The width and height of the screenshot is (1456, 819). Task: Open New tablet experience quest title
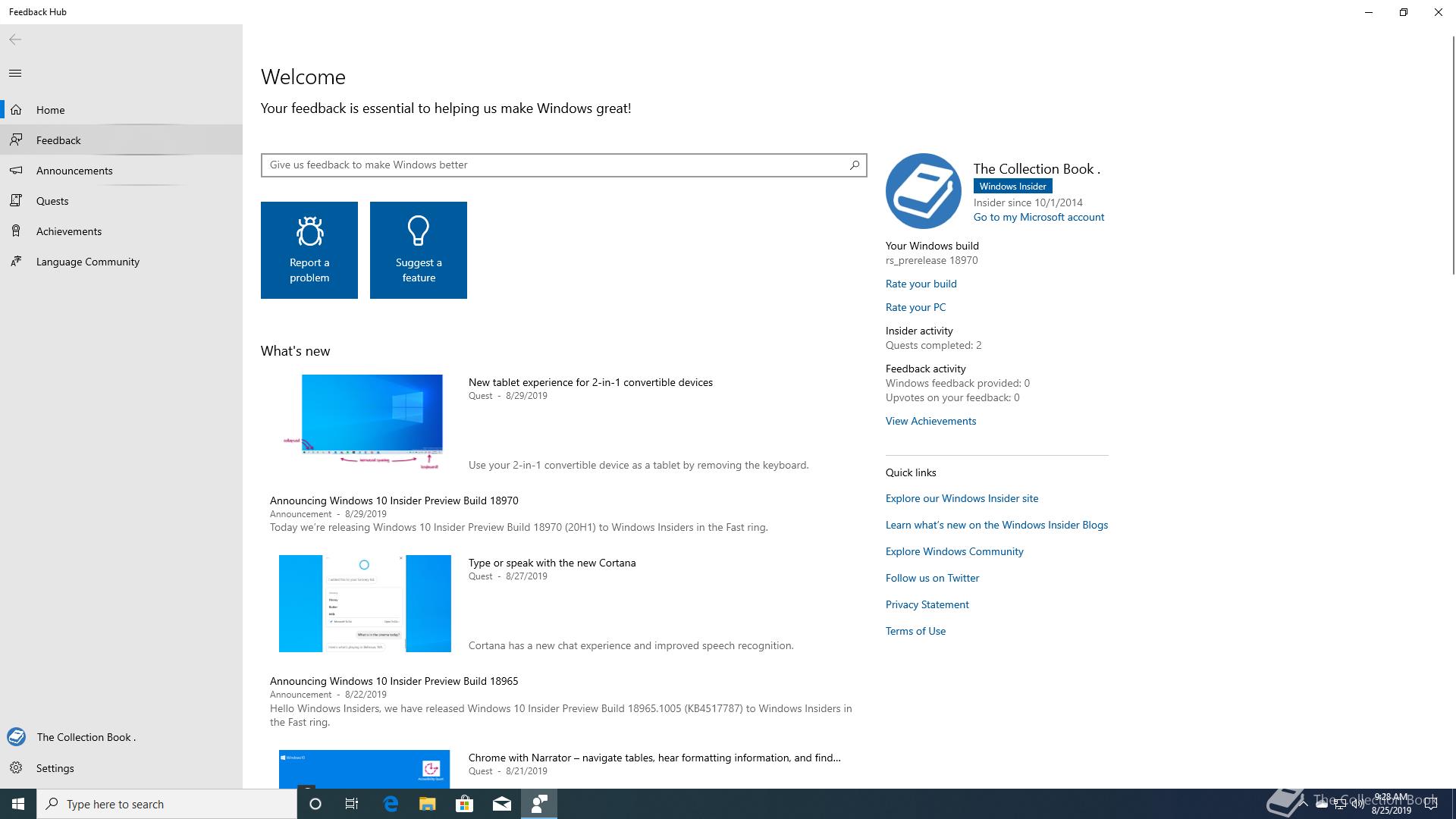pyautogui.click(x=591, y=382)
